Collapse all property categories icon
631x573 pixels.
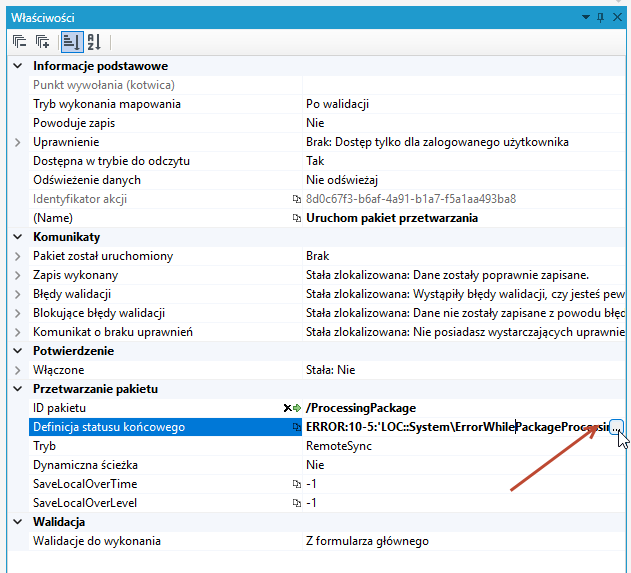pos(19,42)
